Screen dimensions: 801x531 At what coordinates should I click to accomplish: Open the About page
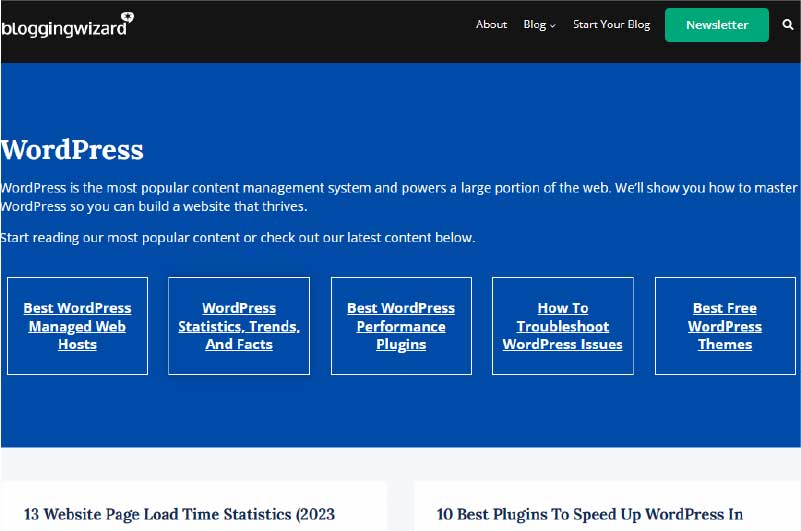click(491, 25)
